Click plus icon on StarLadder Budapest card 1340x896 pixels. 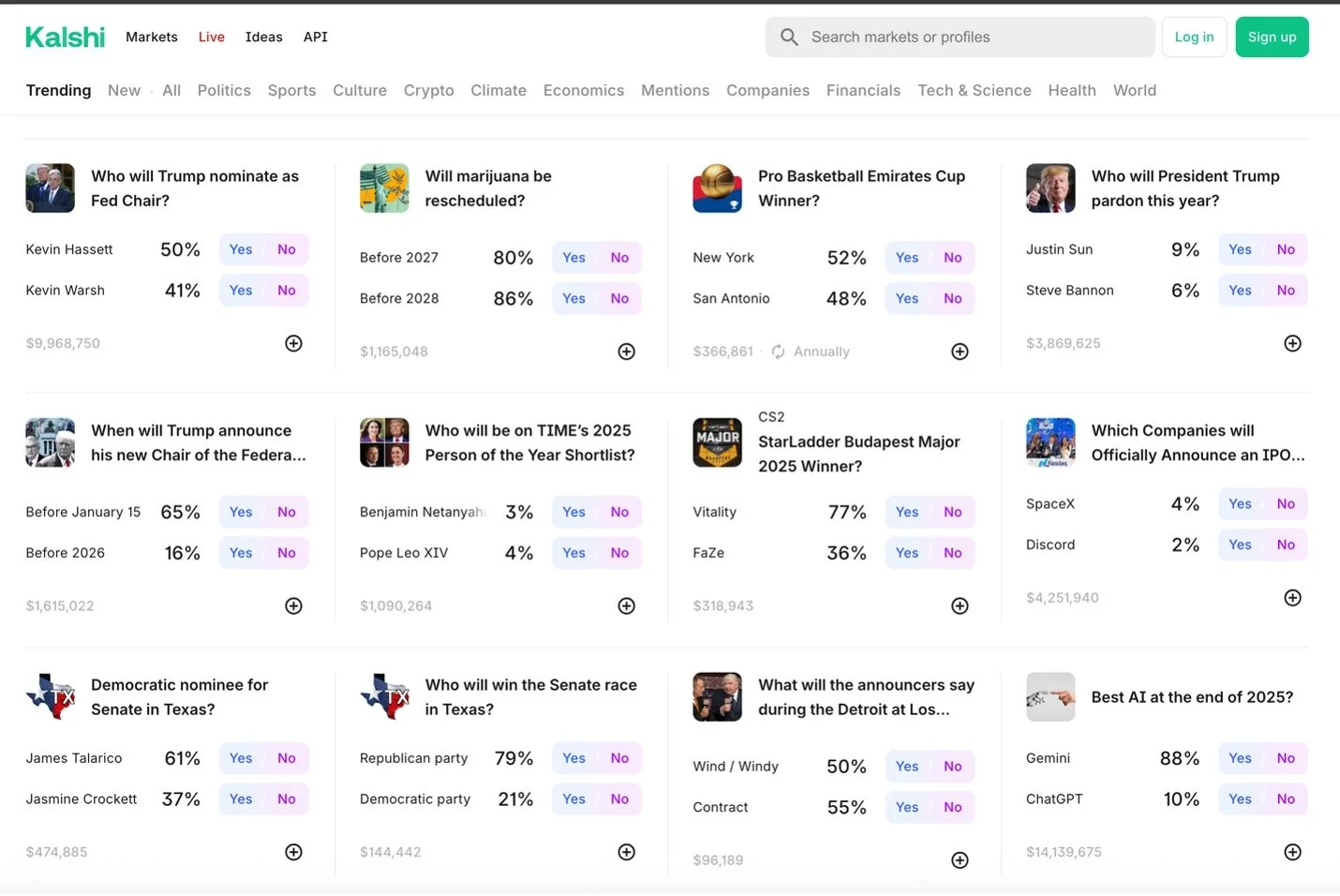tap(960, 605)
